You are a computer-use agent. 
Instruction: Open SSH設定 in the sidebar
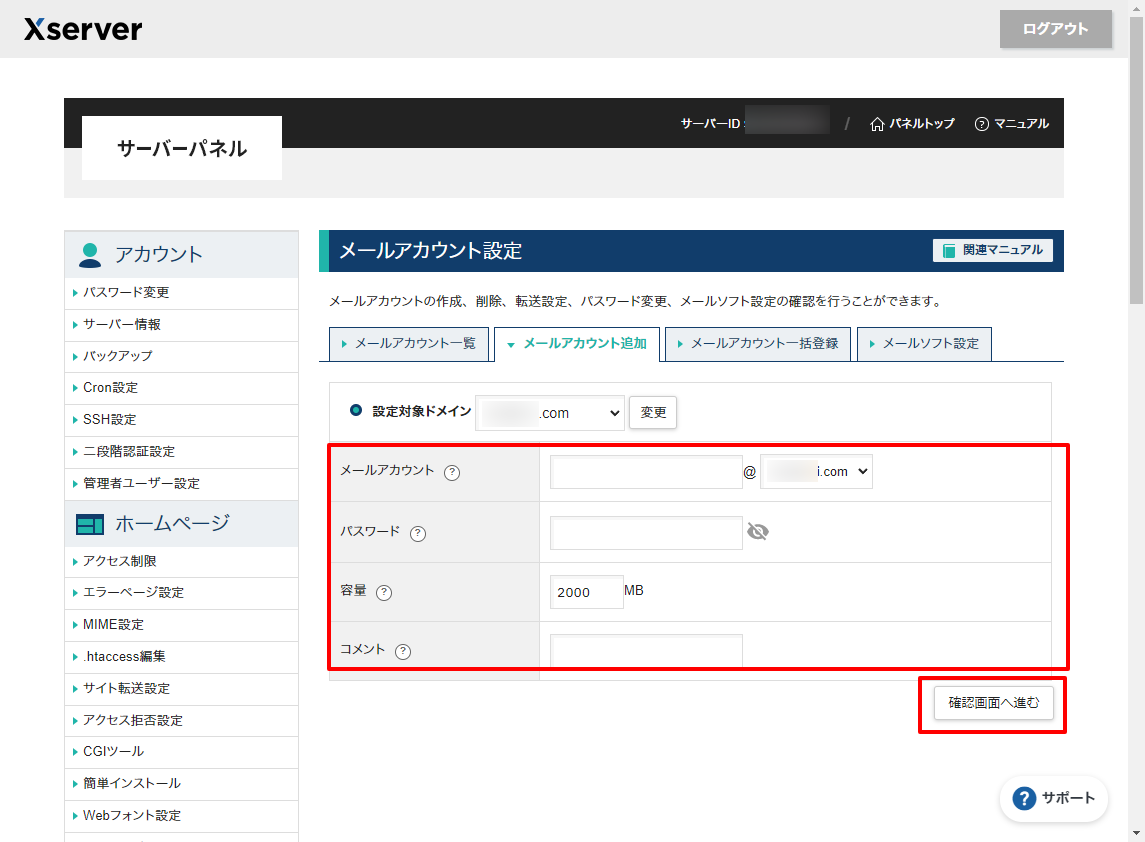(x=110, y=420)
